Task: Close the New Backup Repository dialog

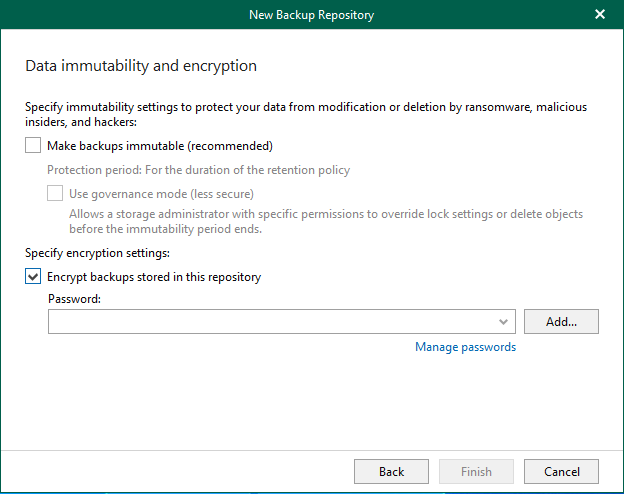Action: click(600, 14)
